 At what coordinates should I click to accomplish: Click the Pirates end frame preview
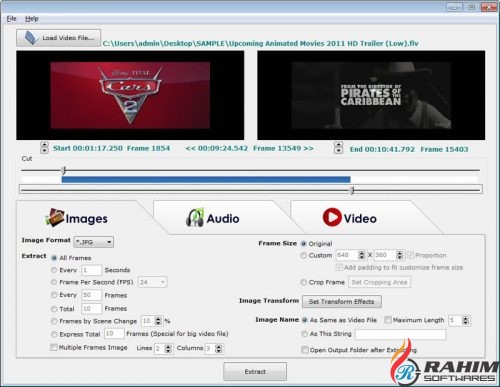point(371,95)
